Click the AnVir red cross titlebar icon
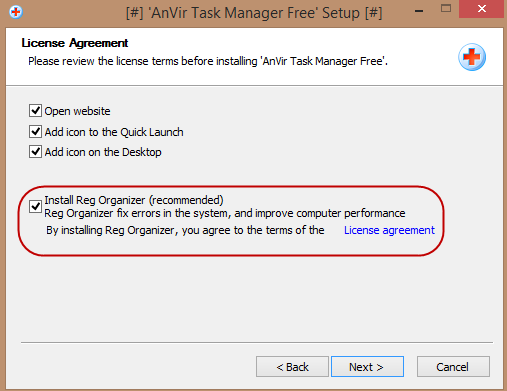This screenshot has width=507, height=391. point(16,13)
